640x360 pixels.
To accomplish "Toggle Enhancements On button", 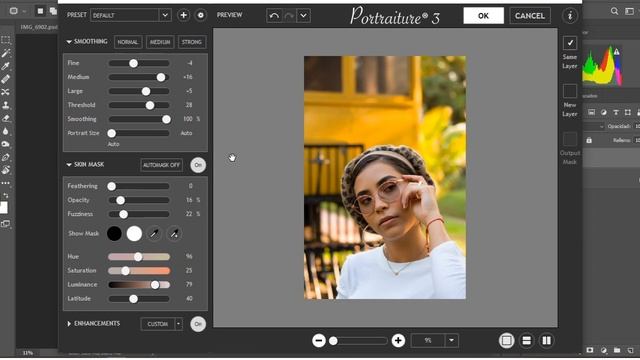I will (x=198, y=324).
